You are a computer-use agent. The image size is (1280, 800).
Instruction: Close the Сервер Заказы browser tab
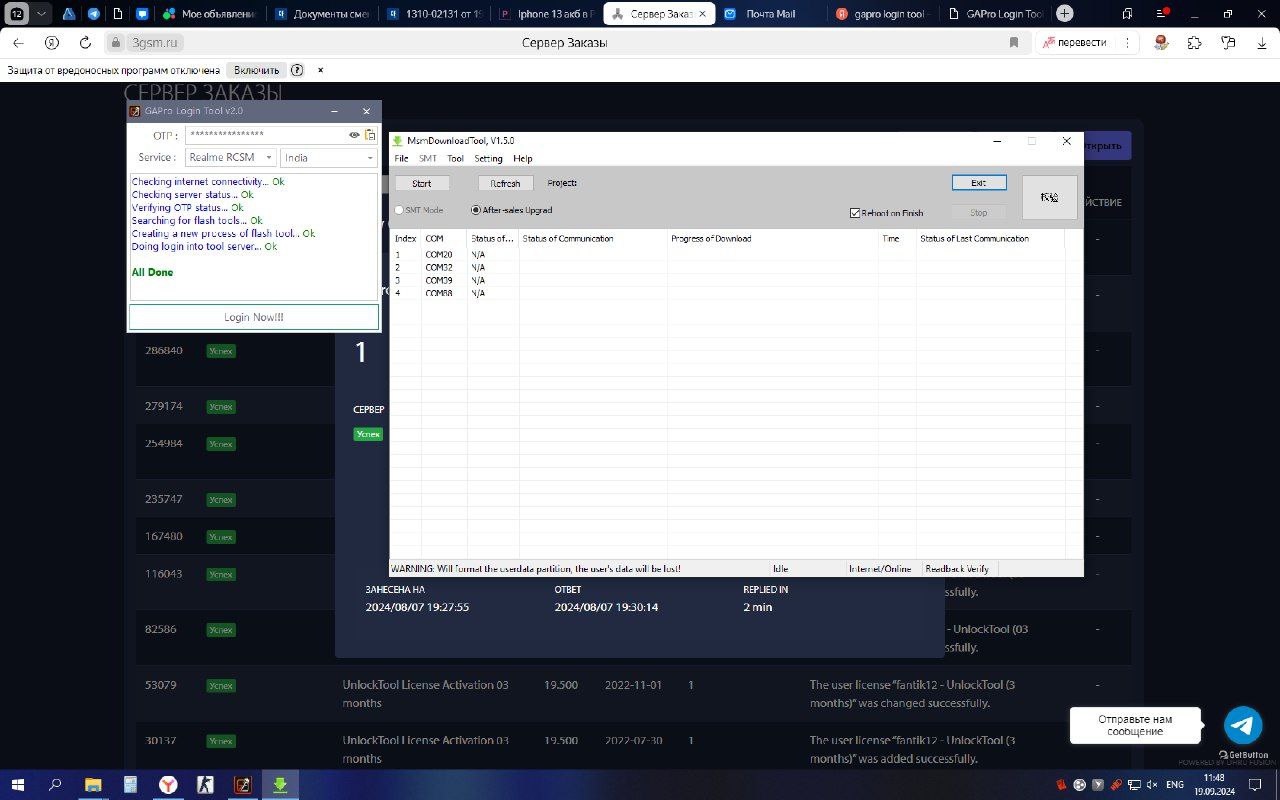pyautogui.click(x=702, y=14)
